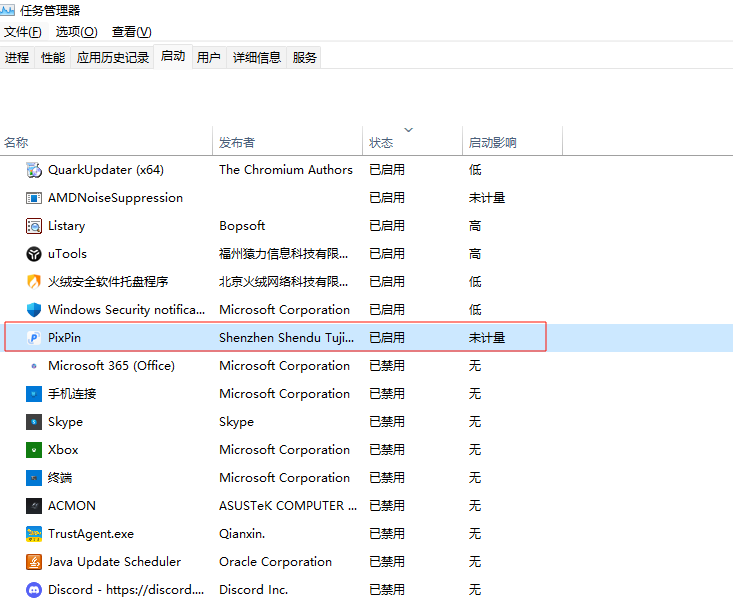Screen dimensions: 733x600
Task: Select the AMDNoiseSuppression row name
Action: click(115, 198)
